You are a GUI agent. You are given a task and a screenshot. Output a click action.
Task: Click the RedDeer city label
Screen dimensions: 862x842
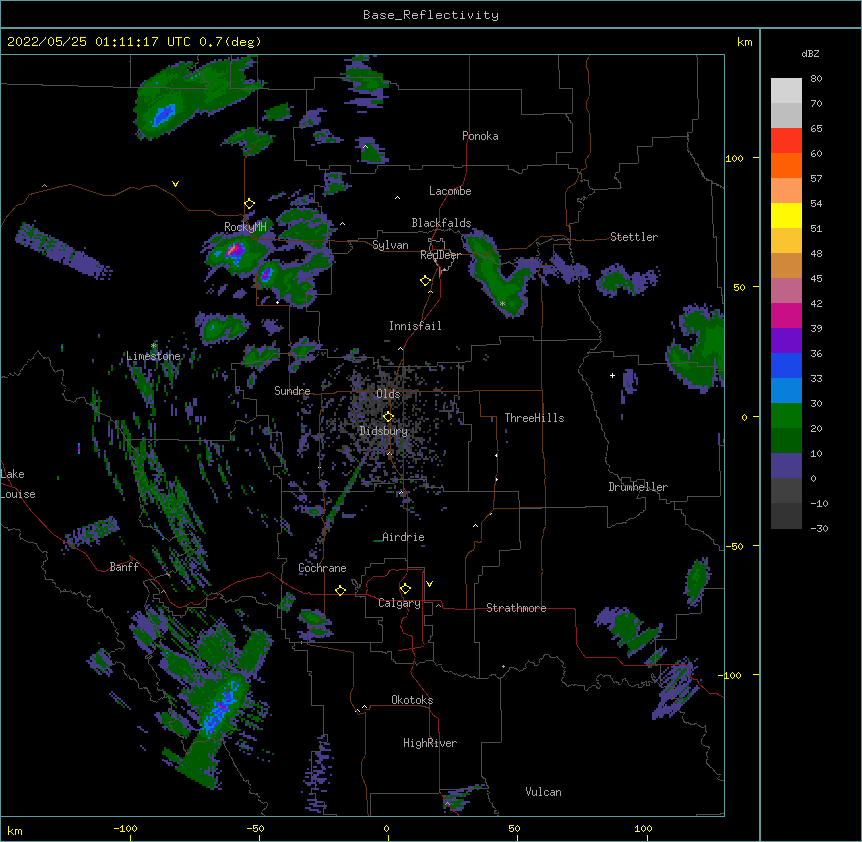point(440,255)
